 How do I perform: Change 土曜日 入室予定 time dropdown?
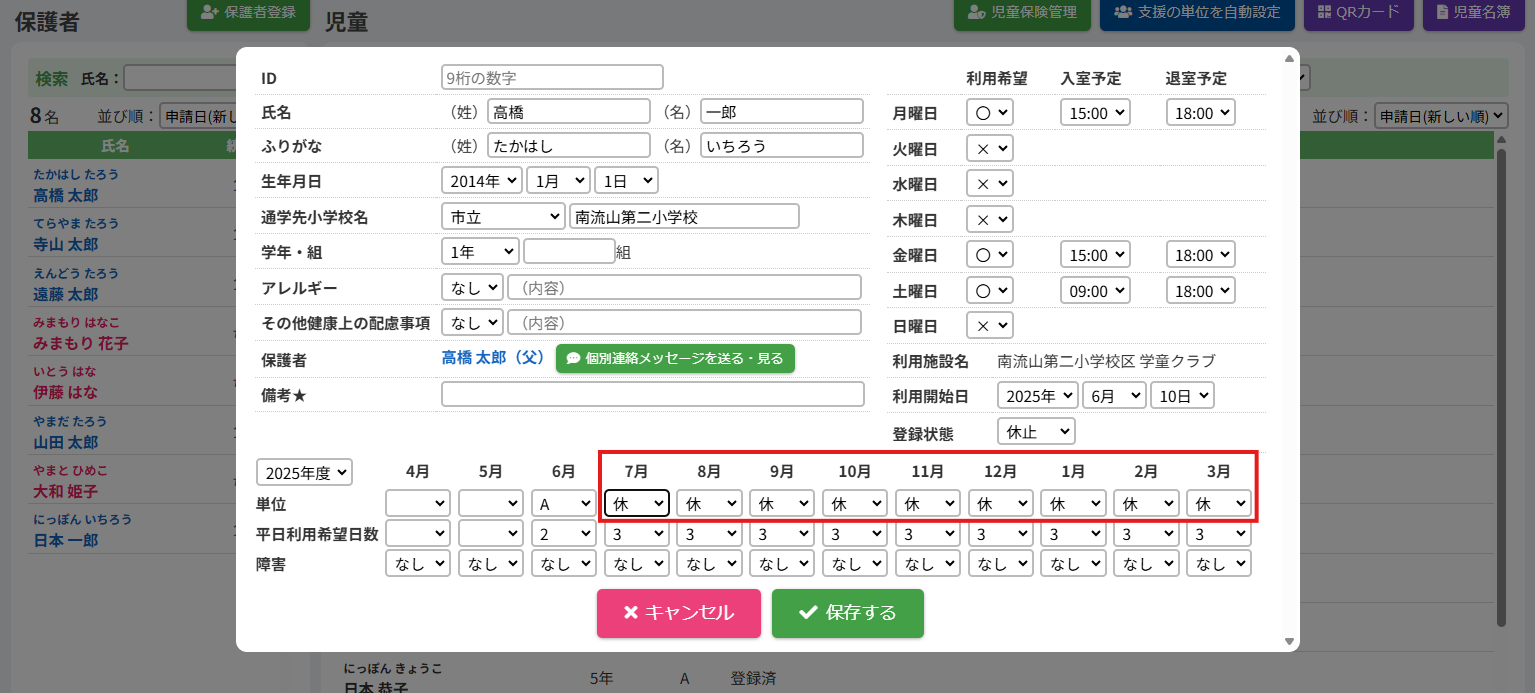(1095, 290)
